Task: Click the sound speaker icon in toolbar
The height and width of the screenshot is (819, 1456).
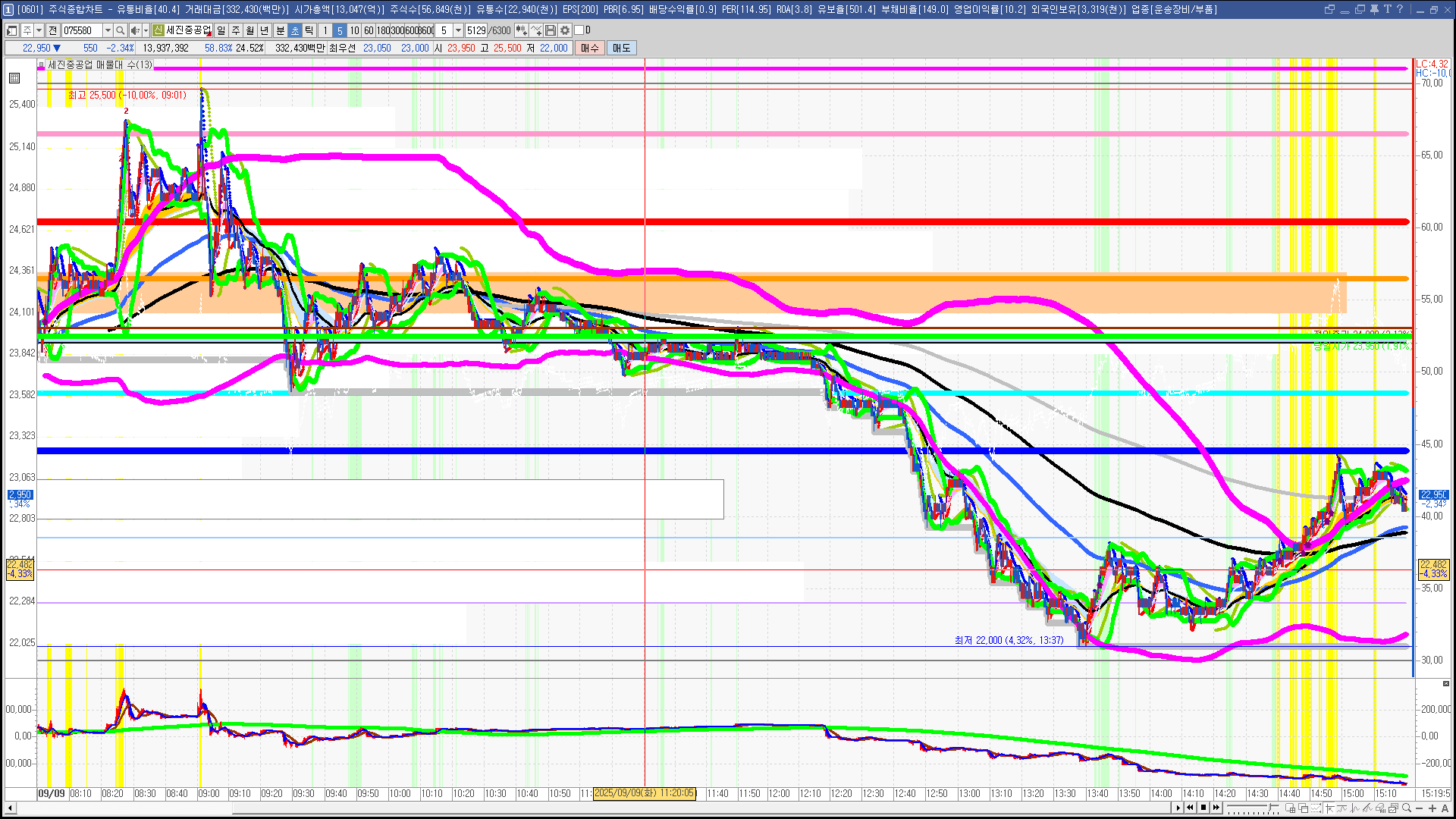Action: coord(134,30)
